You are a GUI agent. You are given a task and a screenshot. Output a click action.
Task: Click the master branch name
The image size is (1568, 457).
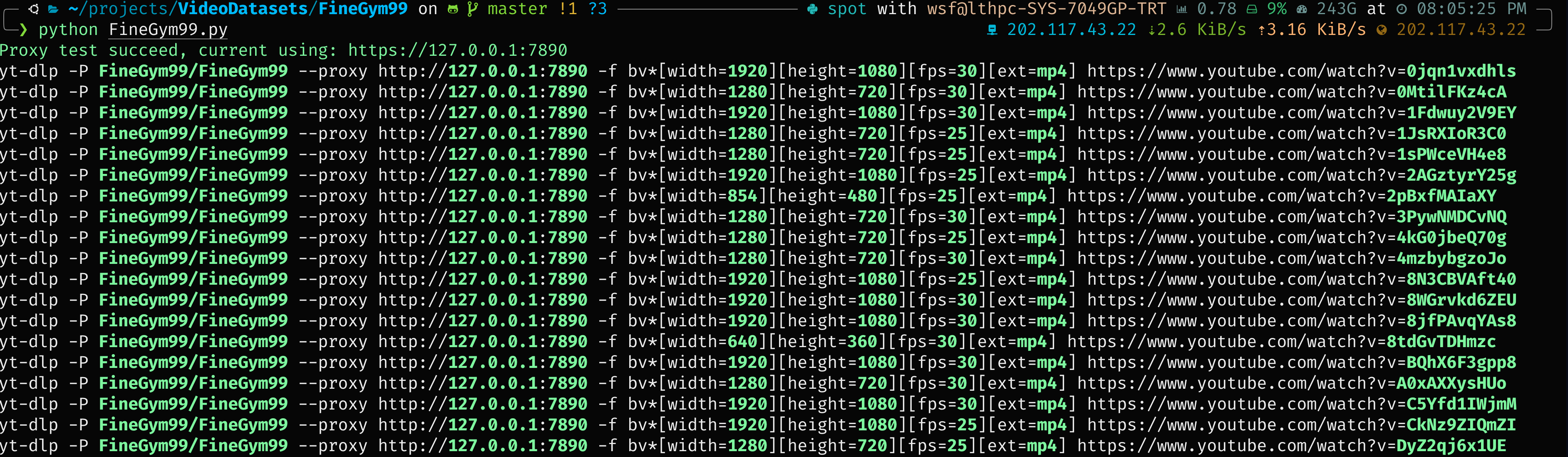(x=517, y=8)
